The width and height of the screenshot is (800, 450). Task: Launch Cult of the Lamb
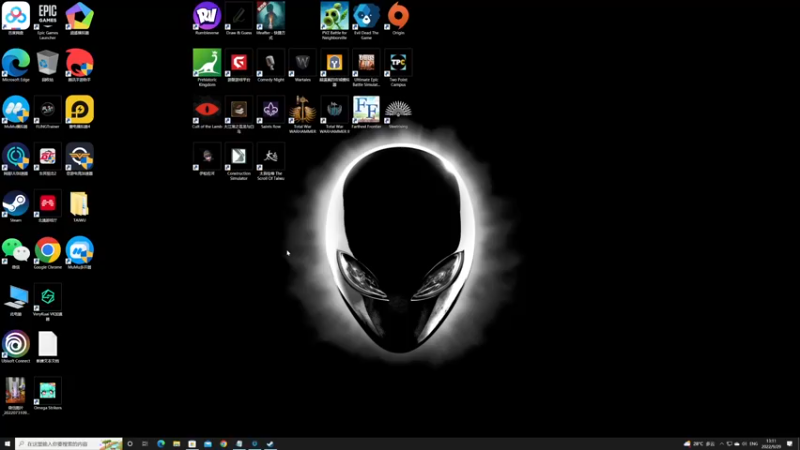pyautogui.click(x=207, y=112)
